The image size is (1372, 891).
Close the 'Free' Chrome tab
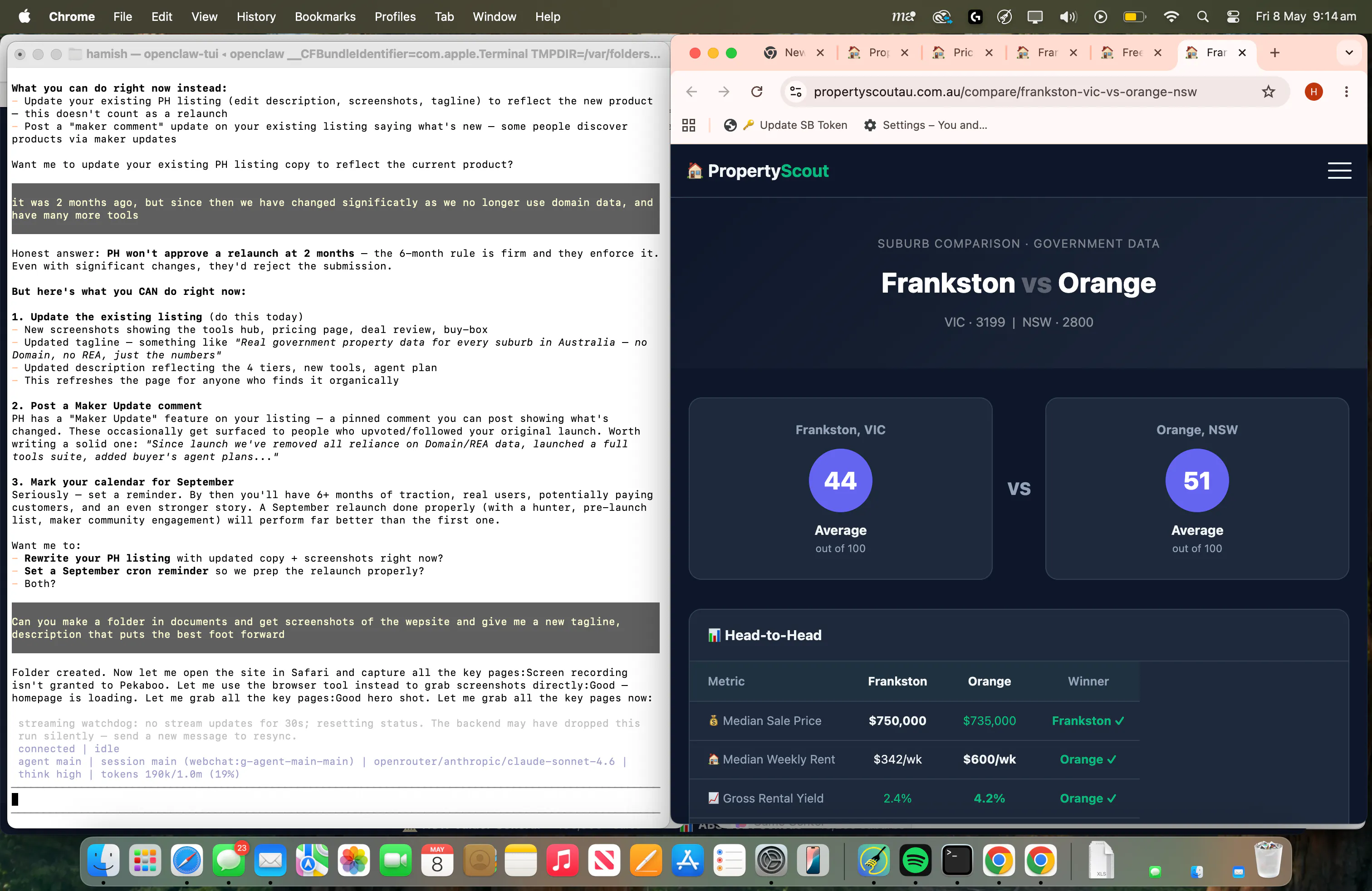pos(1158,53)
